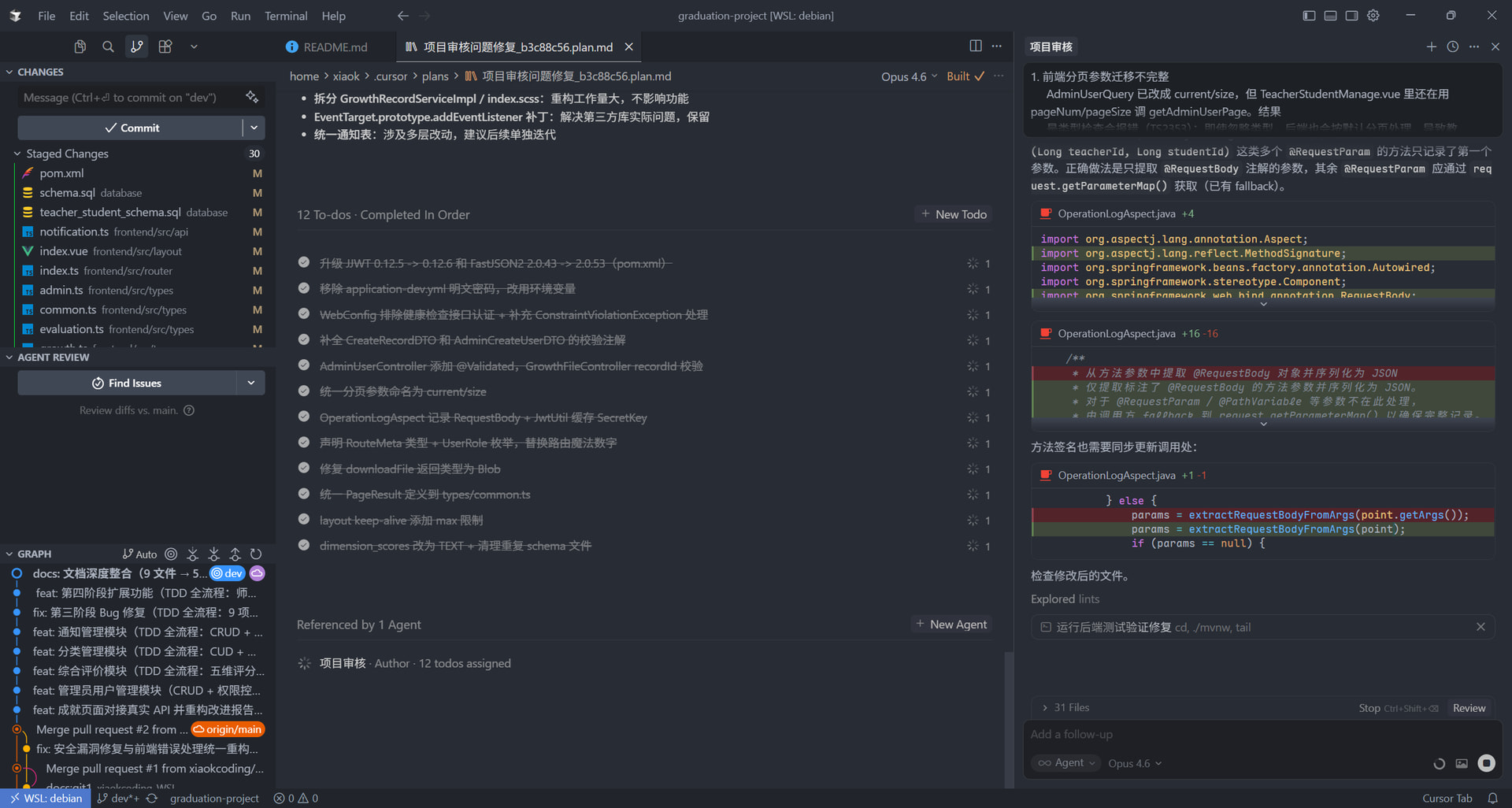Open notifications bell in status bar
The width and height of the screenshot is (1512, 808).
(x=1492, y=798)
